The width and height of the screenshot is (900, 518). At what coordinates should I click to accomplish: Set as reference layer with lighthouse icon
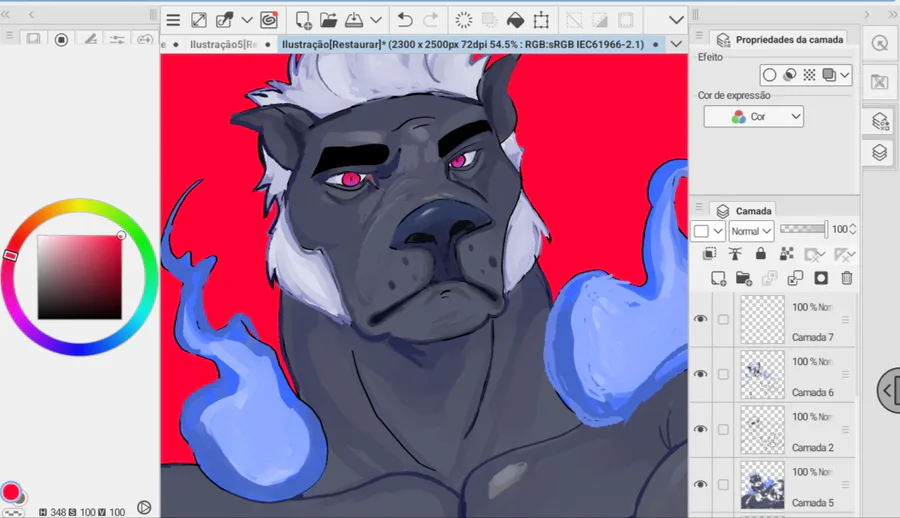pyautogui.click(x=735, y=254)
